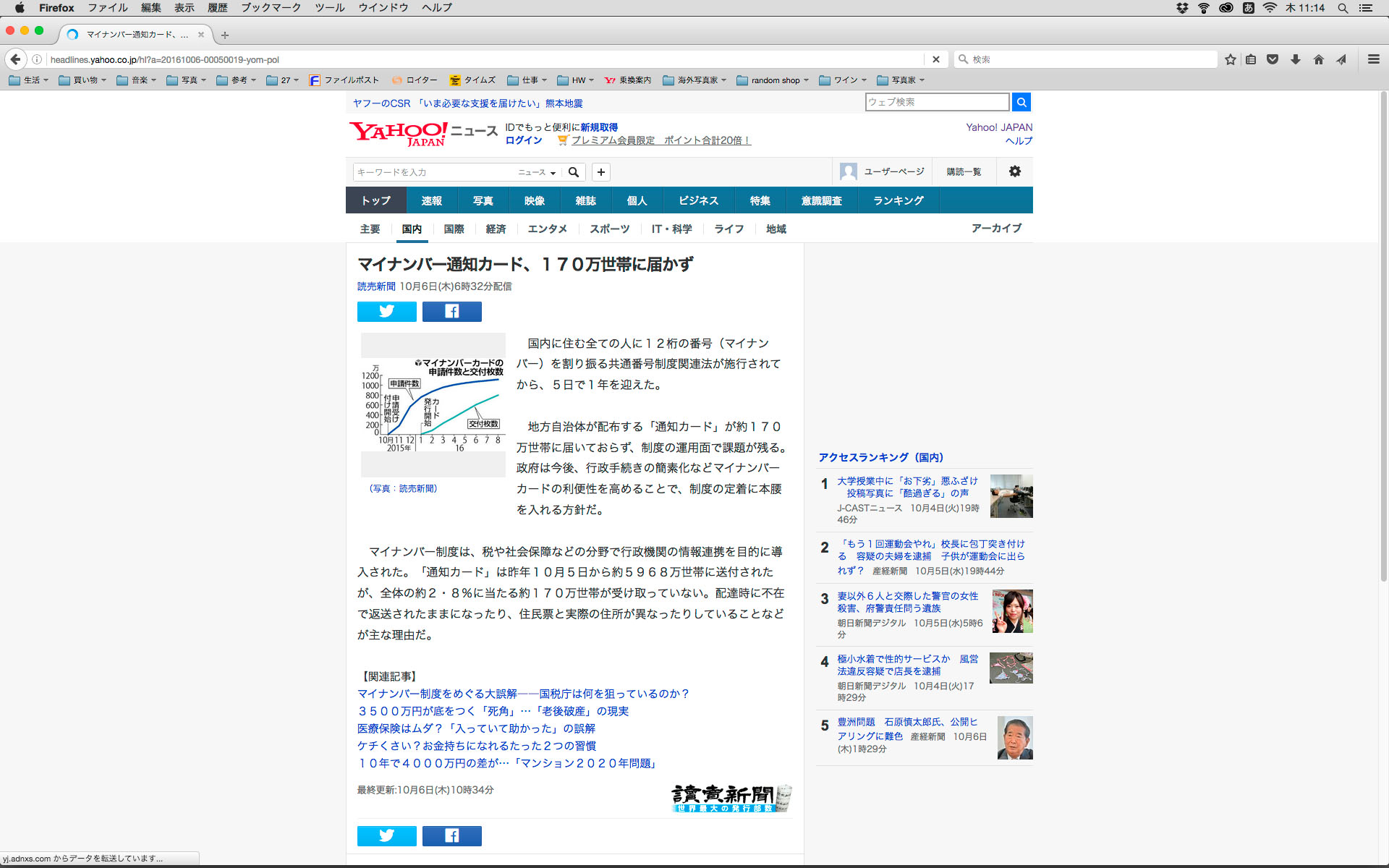Open the Firefox downloads arrow icon
Viewport: 1389px width, 868px height.
click(1295, 59)
